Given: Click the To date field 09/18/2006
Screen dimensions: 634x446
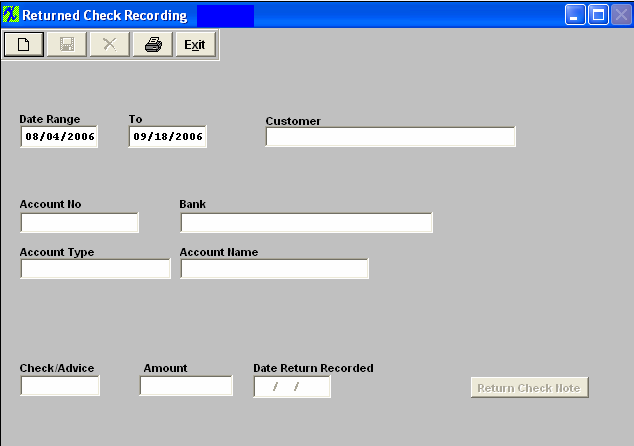Looking at the screenshot, I should pos(167,137).
